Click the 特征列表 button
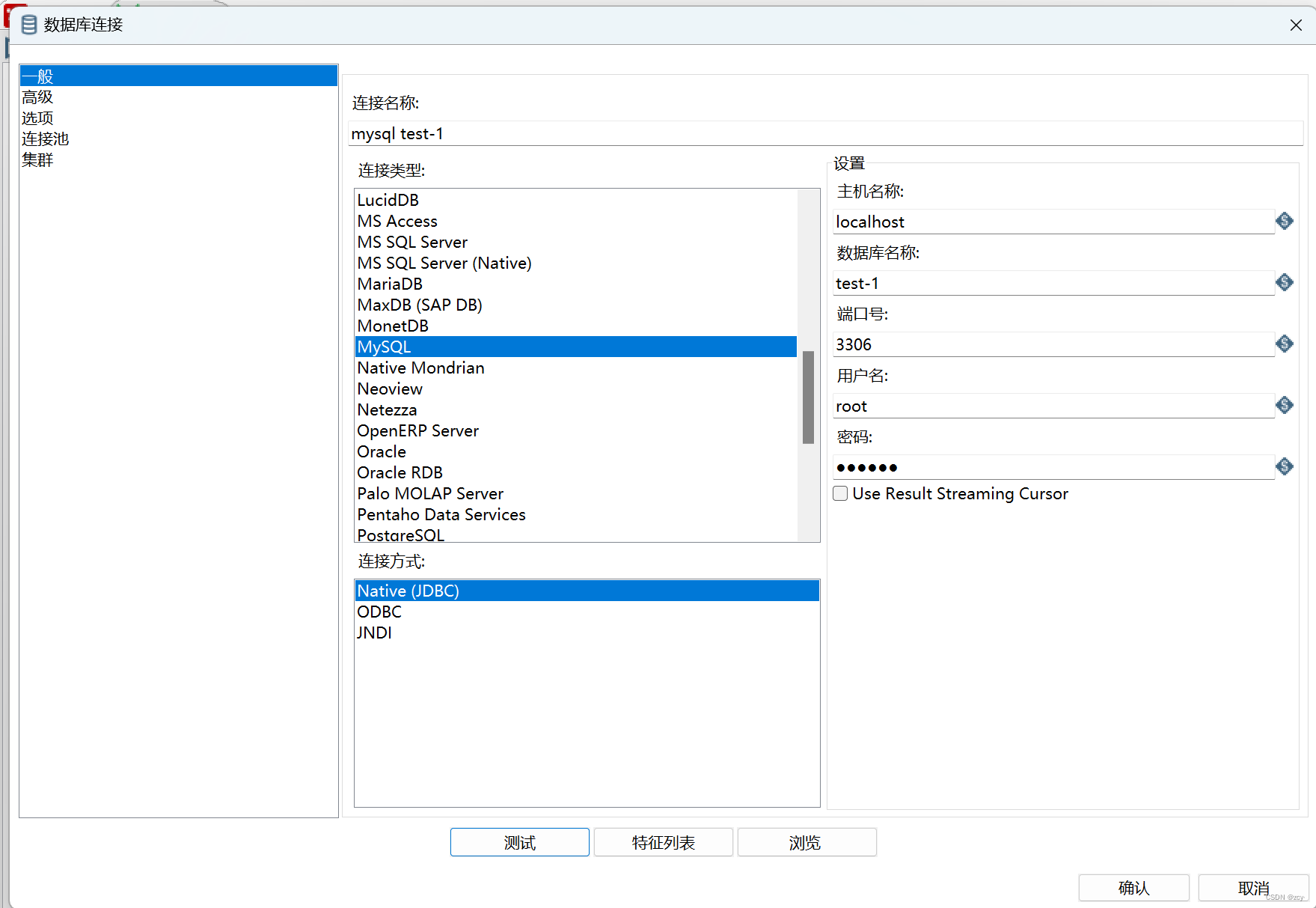Viewport: 1316px width, 908px height. point(664,842)
